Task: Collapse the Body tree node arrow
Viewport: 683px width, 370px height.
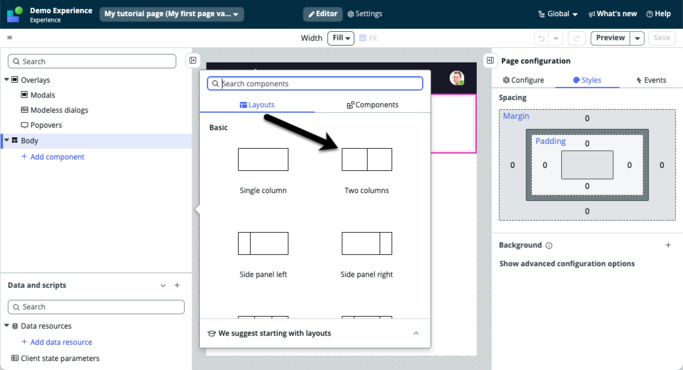Action: [7, 140]
